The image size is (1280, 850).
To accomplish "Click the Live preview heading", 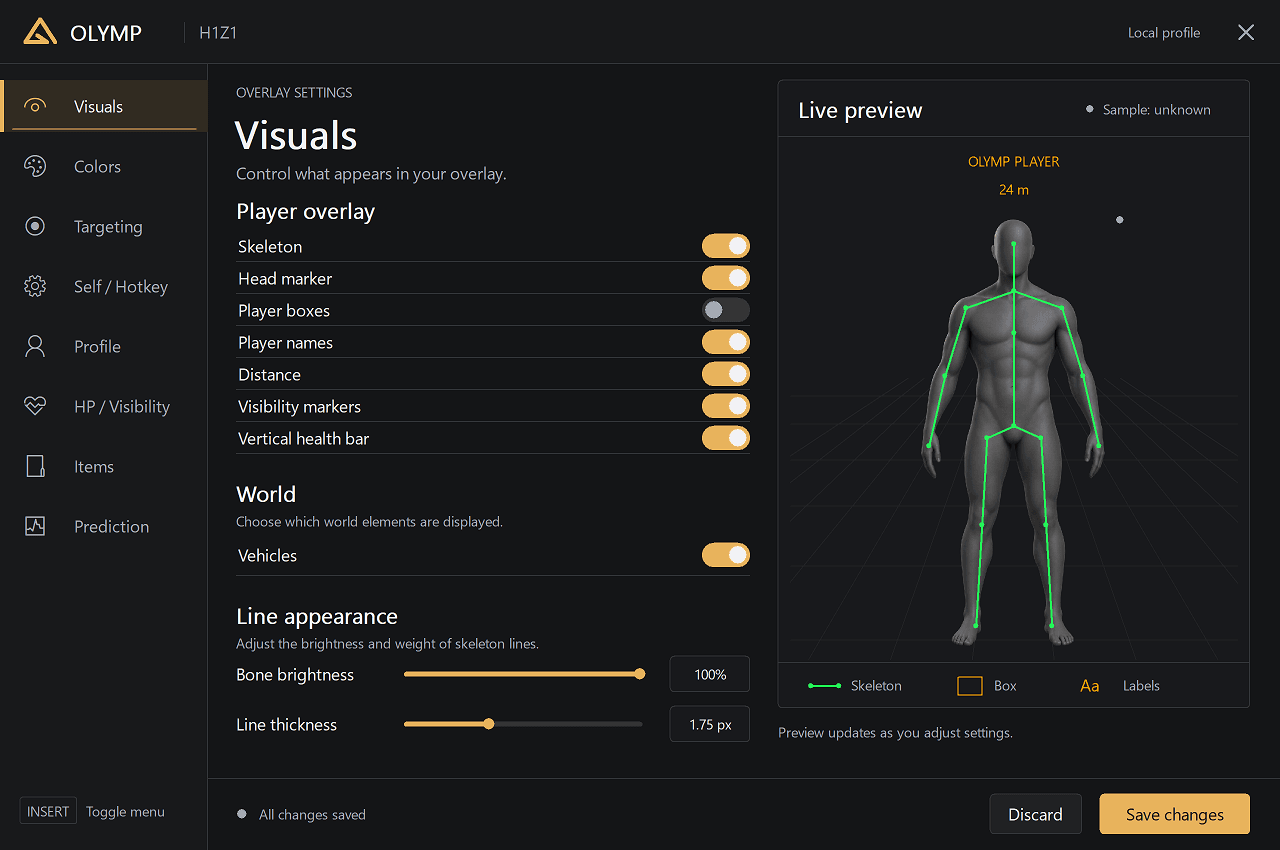I will pos(860,110).
